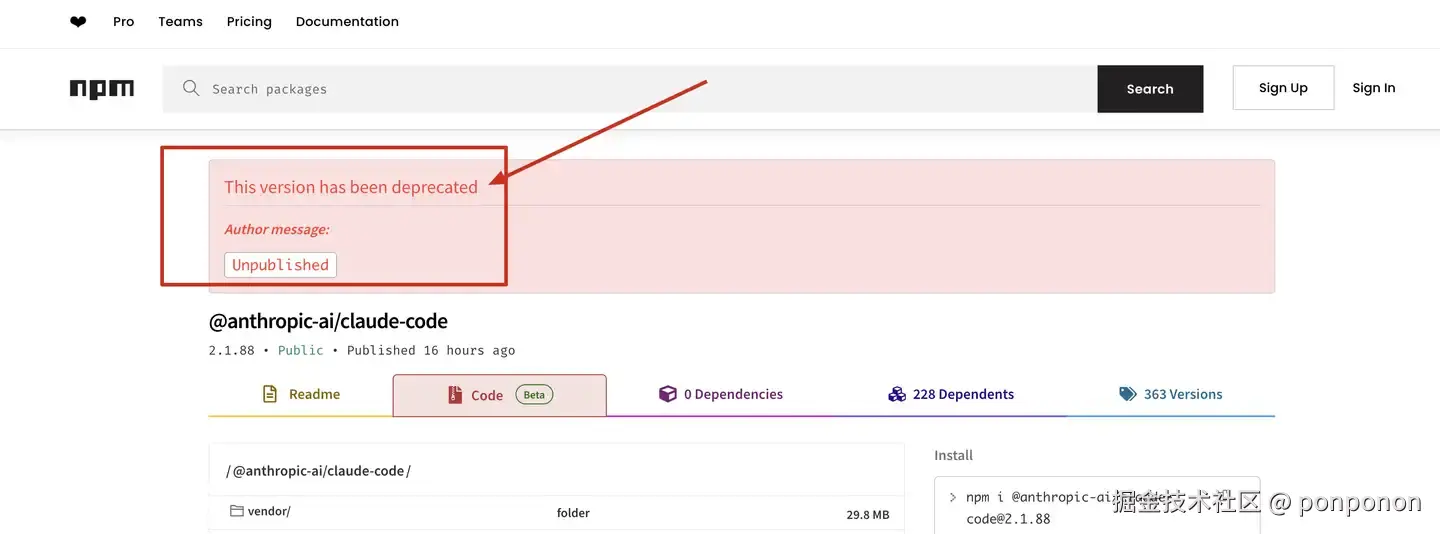Image resolution: width=1440 pixels, height=534 pixels.
Task: Click the vendor folder icon
Action: 237,511
